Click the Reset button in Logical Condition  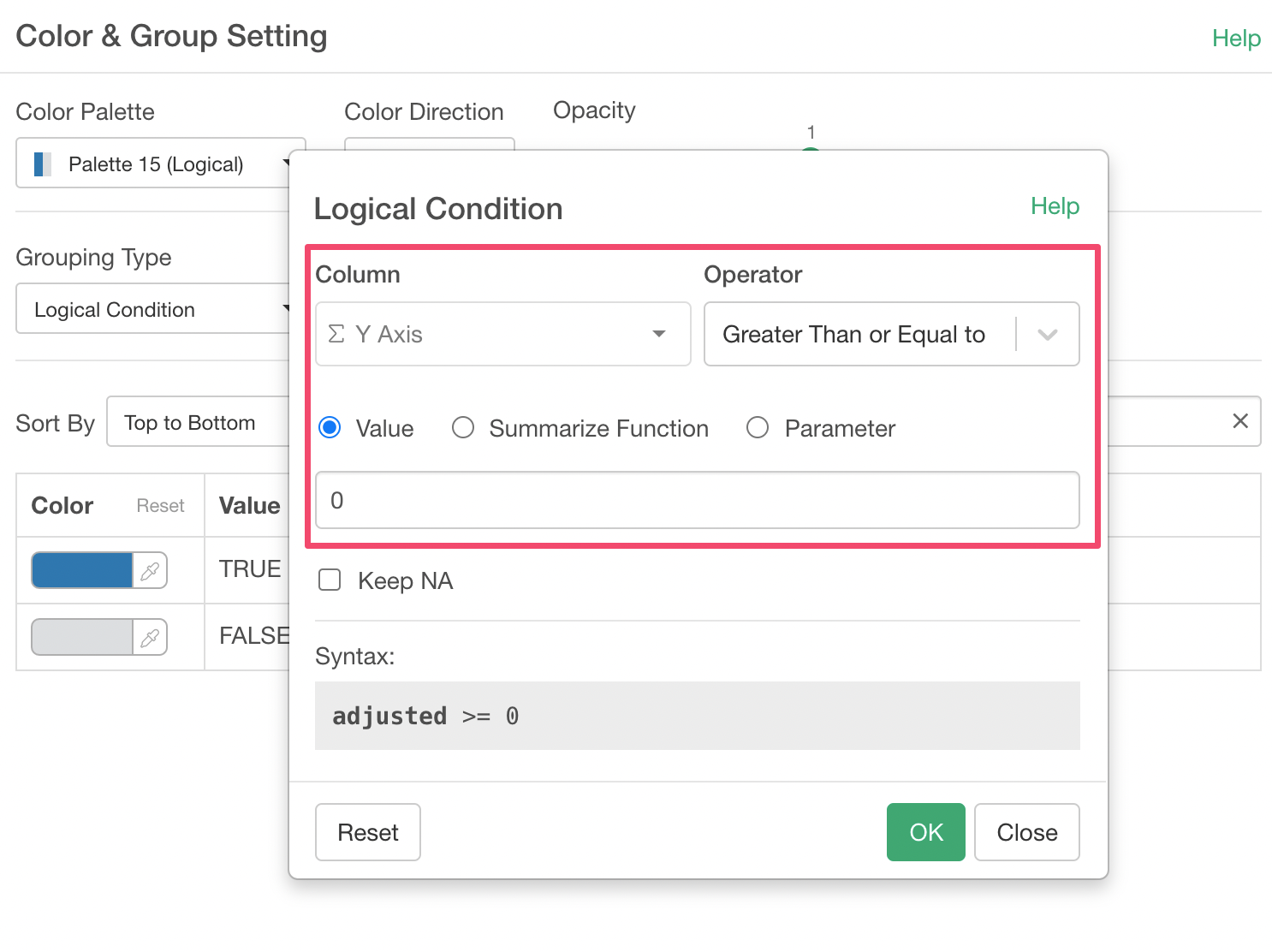tap(368, 832)
